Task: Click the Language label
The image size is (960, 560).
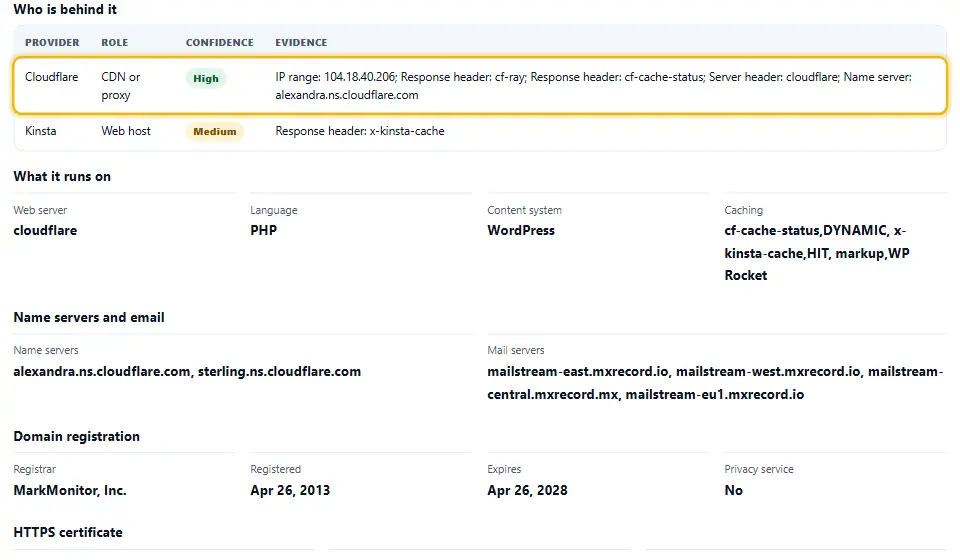Action: 274,210
